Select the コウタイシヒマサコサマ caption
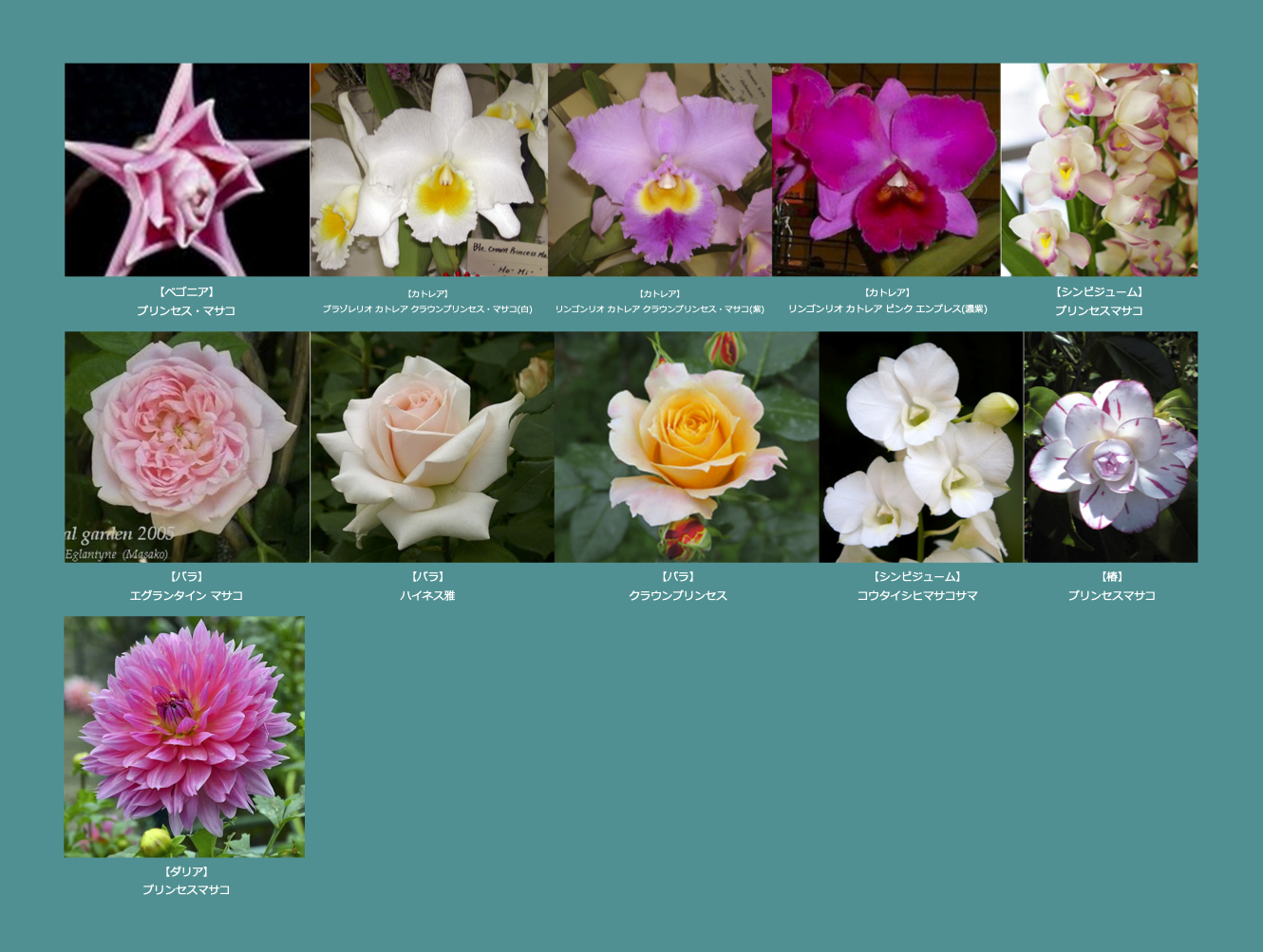1263x952 pixels. pyautogui.click(x=916, y=595)
